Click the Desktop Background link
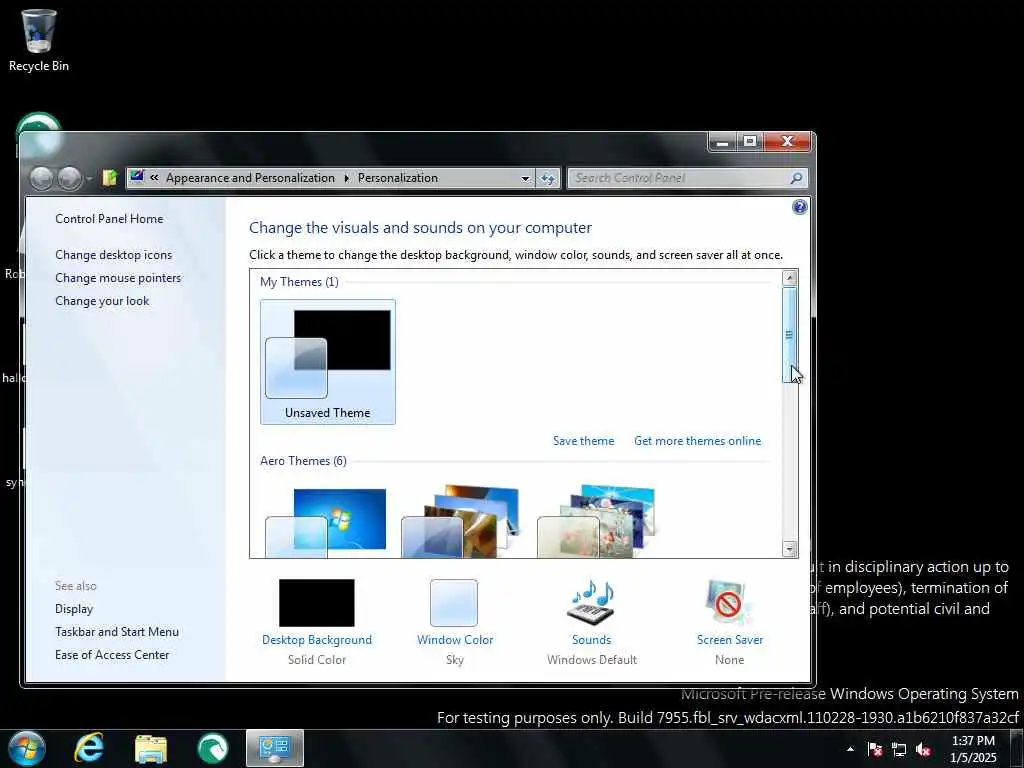The height and width of the screenshot is (768, 1024). click(317, 640)
